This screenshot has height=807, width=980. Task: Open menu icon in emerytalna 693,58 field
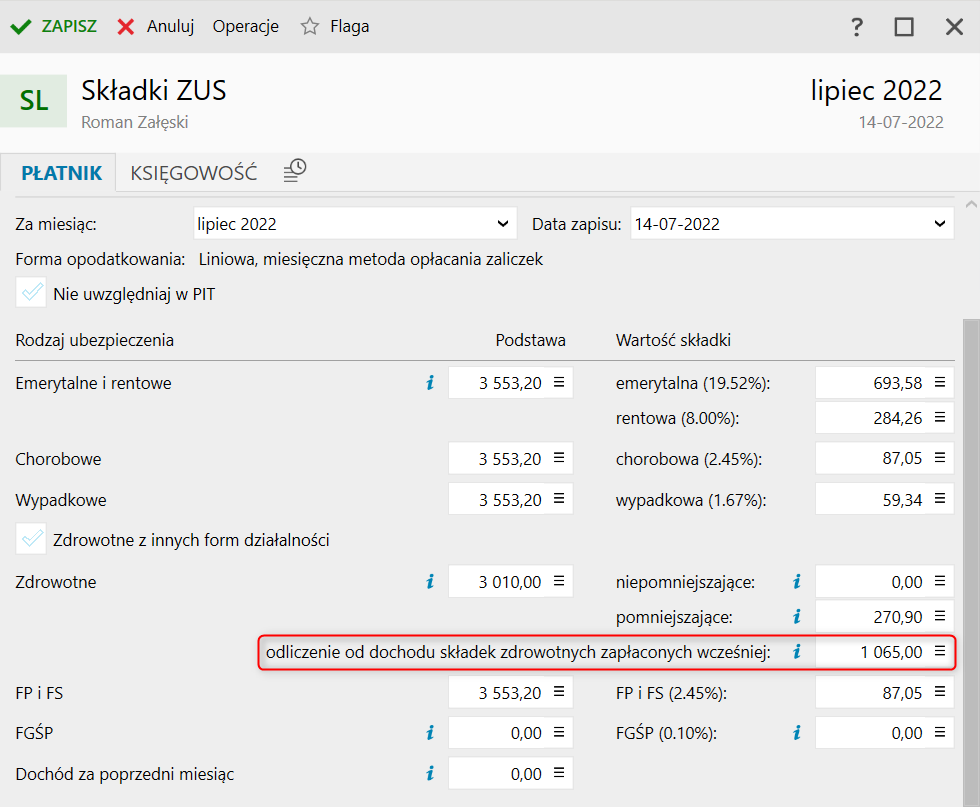coord(940,382)
